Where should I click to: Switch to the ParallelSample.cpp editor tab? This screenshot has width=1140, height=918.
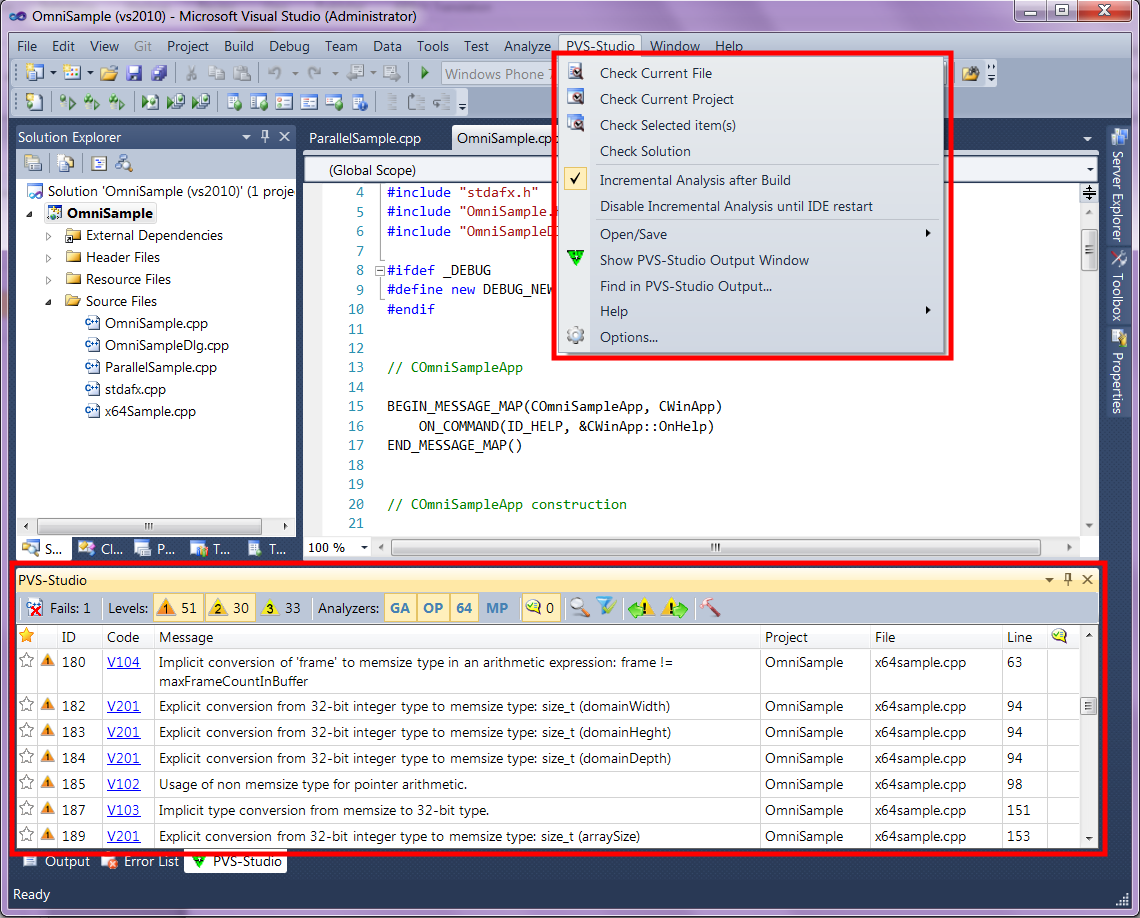(365, 138)
